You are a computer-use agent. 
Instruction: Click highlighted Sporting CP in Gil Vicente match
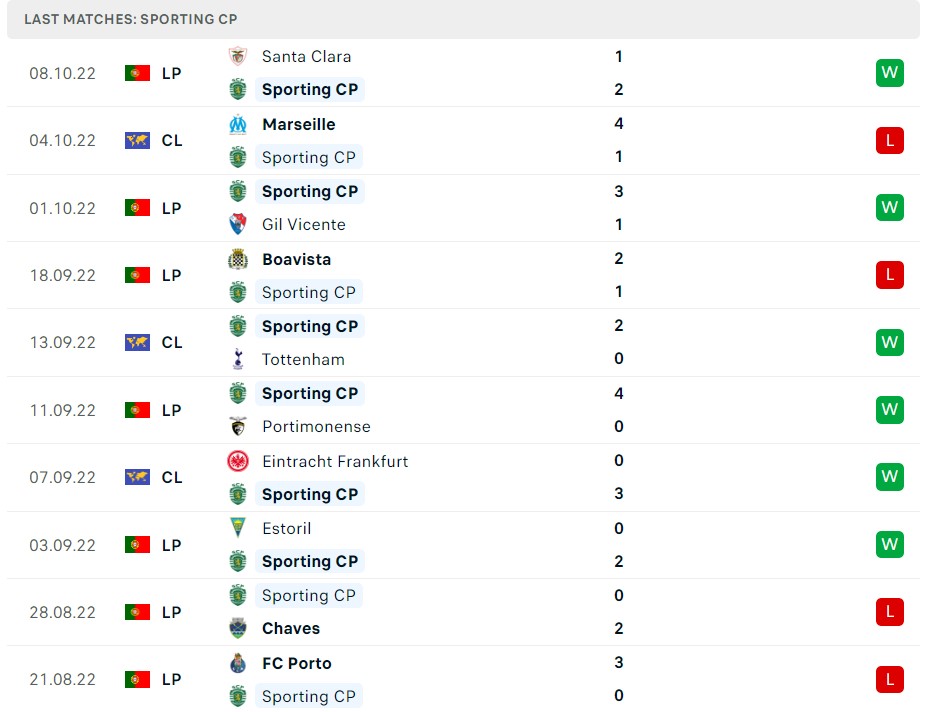click(x=310, y=191)
